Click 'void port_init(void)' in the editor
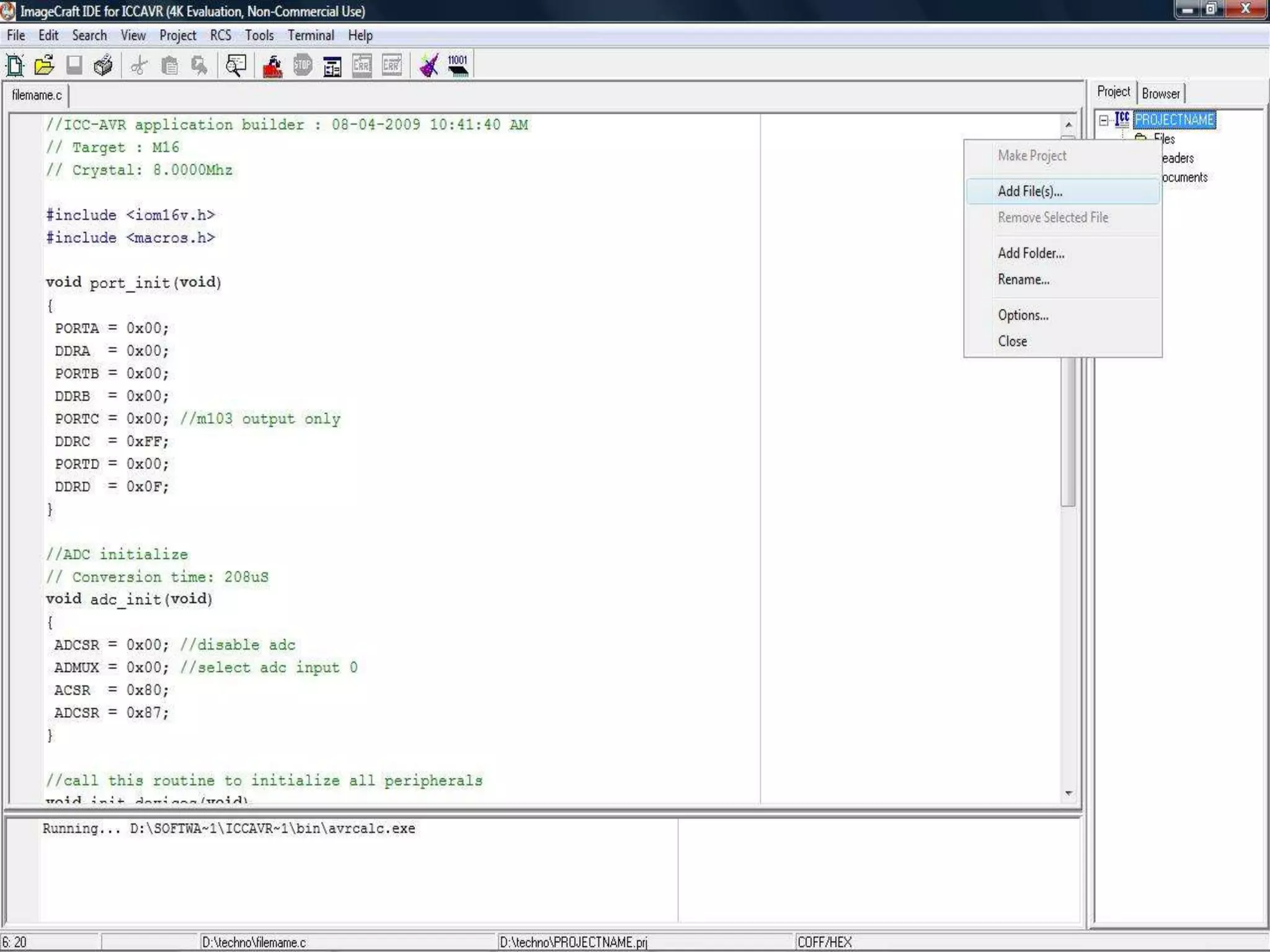1270x952 pixels. (x=133, y=283)
